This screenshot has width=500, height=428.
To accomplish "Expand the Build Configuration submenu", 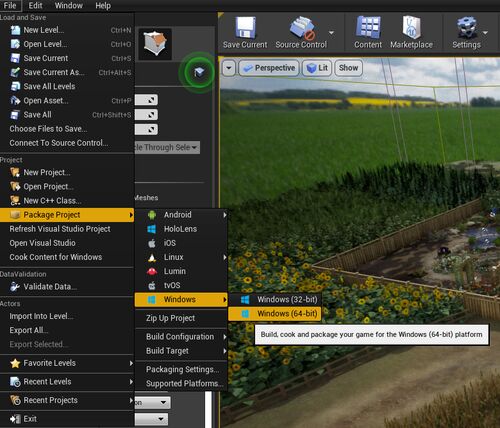I will point(181,337).
